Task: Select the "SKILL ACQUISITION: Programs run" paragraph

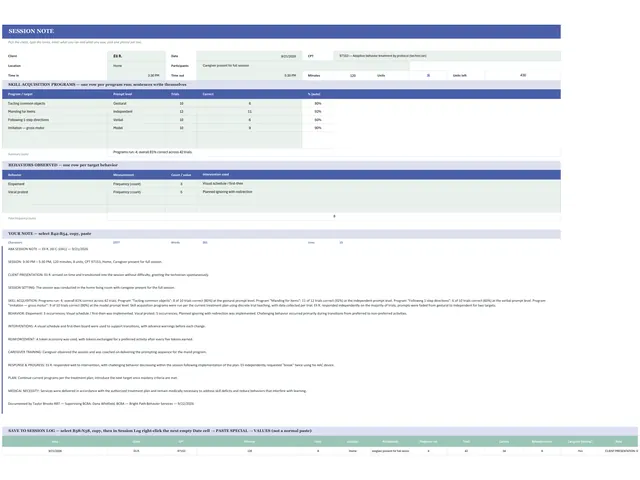Action: pyautogui.click(x=277, y=303)
